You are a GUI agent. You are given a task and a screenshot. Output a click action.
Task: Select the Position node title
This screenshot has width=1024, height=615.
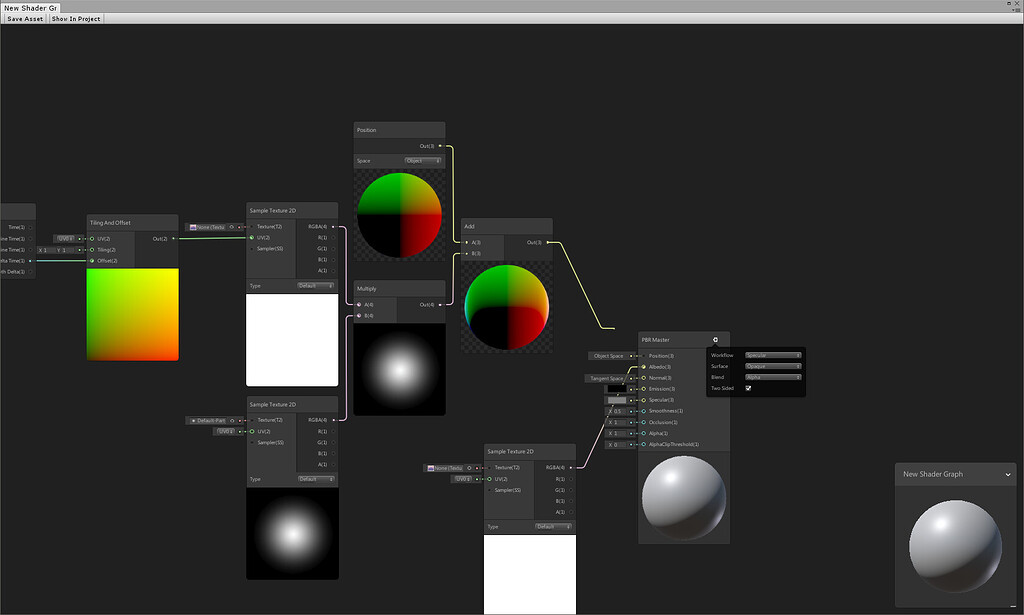point(366,130)
